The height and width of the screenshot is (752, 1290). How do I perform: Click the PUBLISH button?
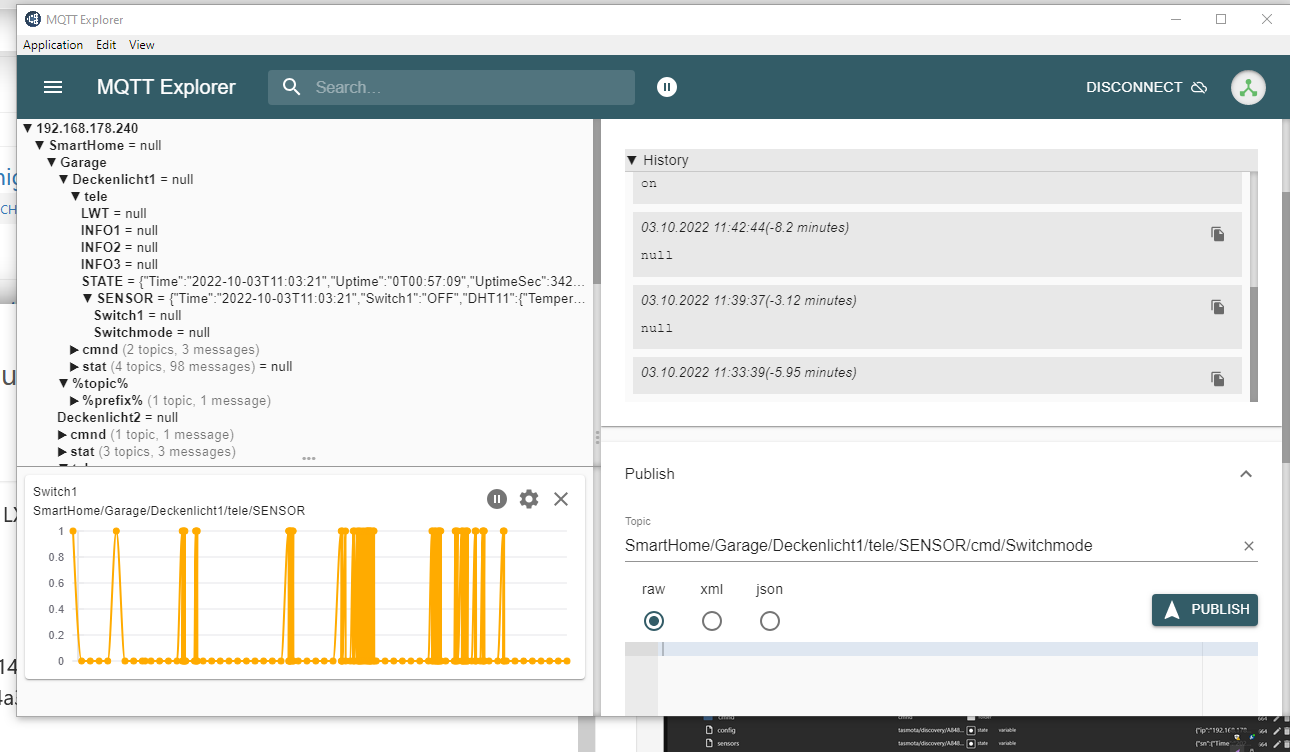1205,609
